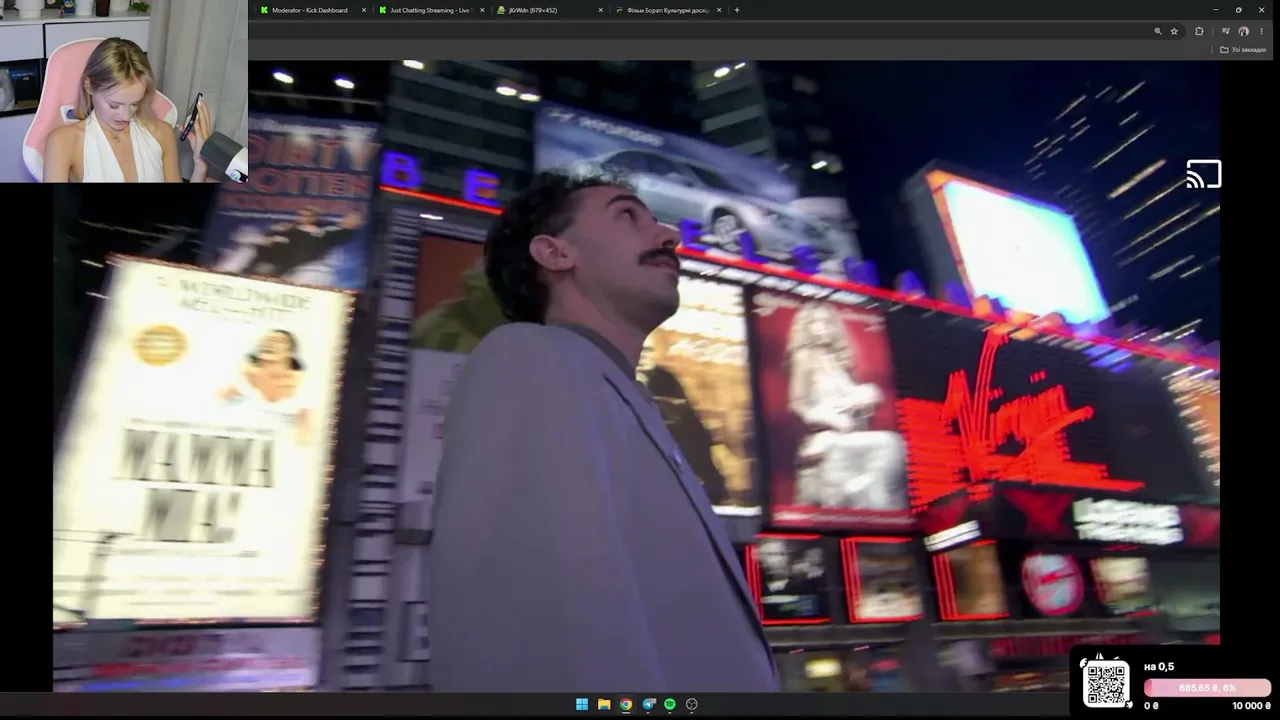This screenshot has width=1280, height=720.
Task: Open the Усі закладки bookmarks folder
Action: pos(1243,50)
